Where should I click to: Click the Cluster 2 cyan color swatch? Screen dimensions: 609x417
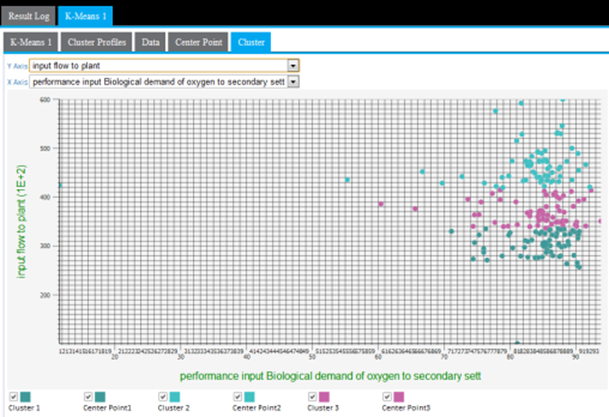[175, 397]
